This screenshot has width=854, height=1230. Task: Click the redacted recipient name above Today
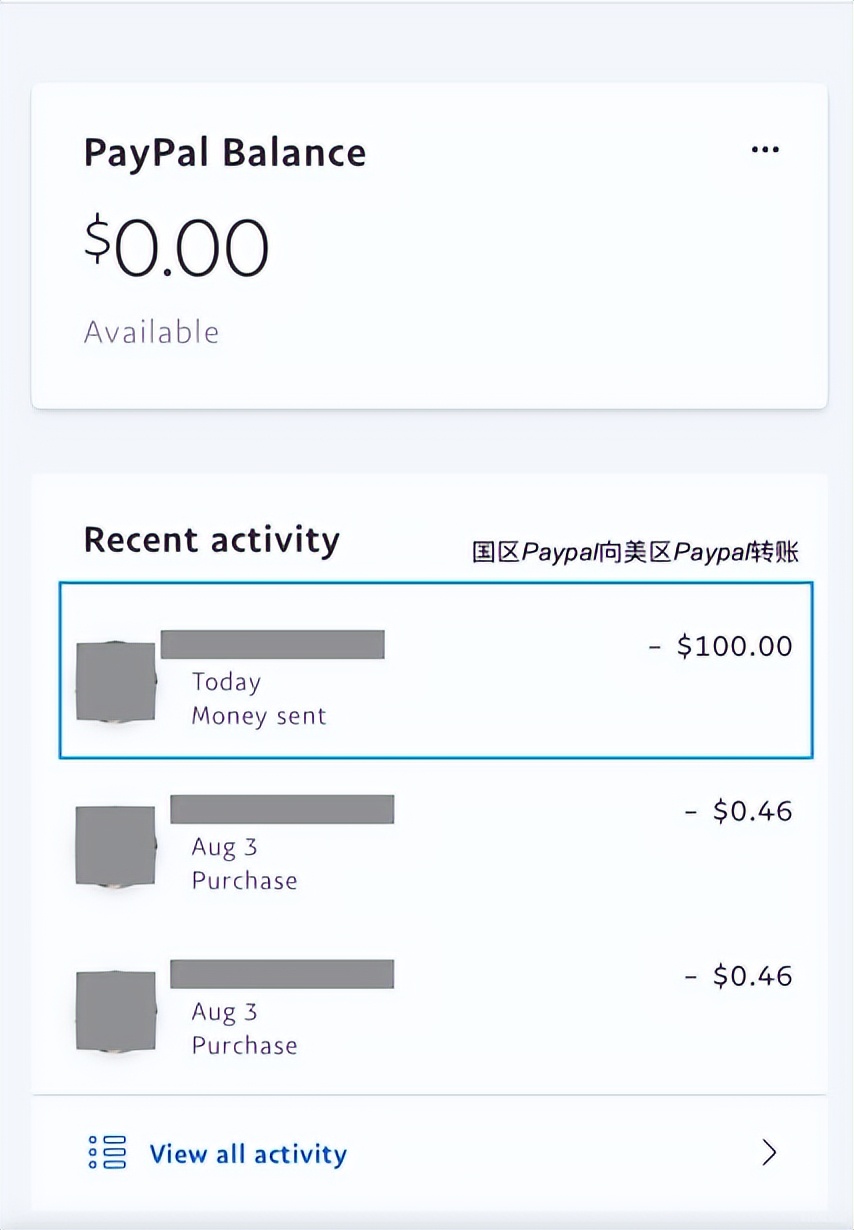tap(272, 644)
